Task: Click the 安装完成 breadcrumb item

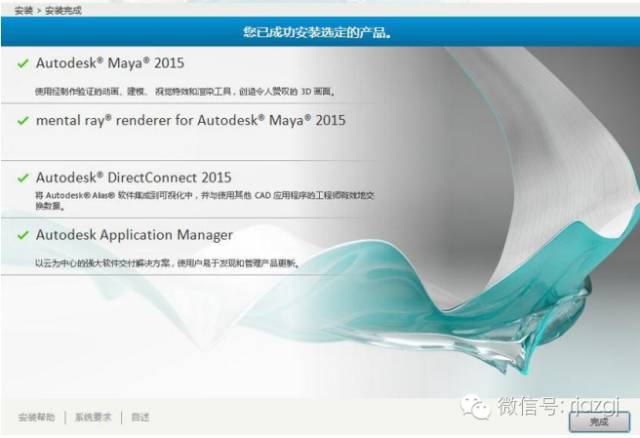Action: (x=63, y=9)
